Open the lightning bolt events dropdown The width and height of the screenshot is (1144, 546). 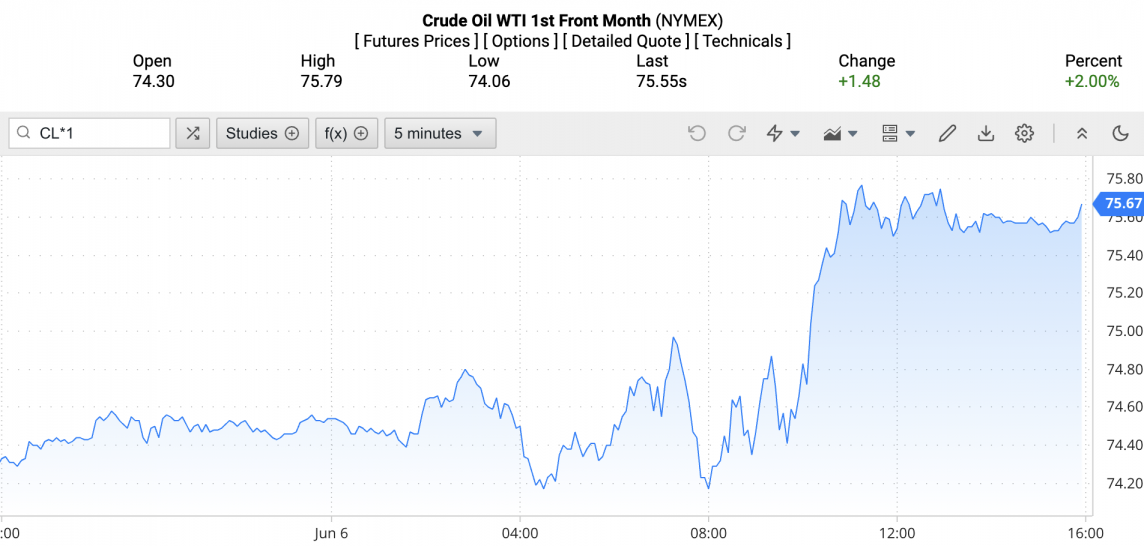[783, 133]
